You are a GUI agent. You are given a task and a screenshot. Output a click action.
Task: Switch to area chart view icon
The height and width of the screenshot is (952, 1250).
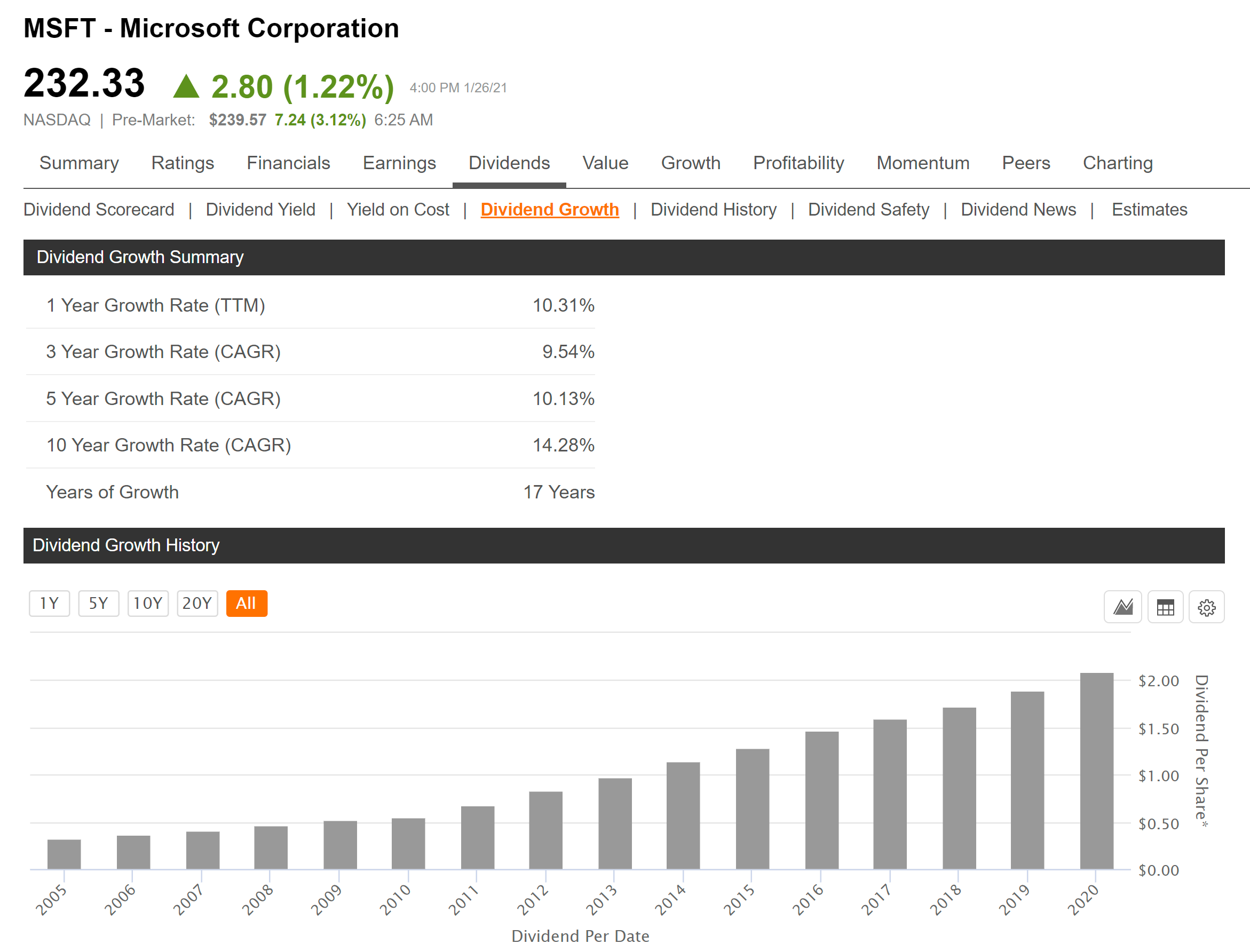(x=1122, y=607)
